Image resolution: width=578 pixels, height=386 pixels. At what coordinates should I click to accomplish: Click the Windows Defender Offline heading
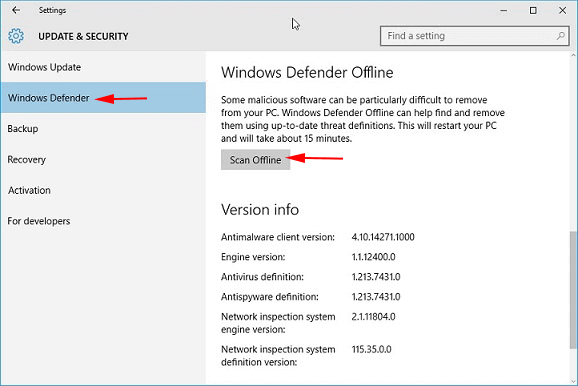point(307,73)
